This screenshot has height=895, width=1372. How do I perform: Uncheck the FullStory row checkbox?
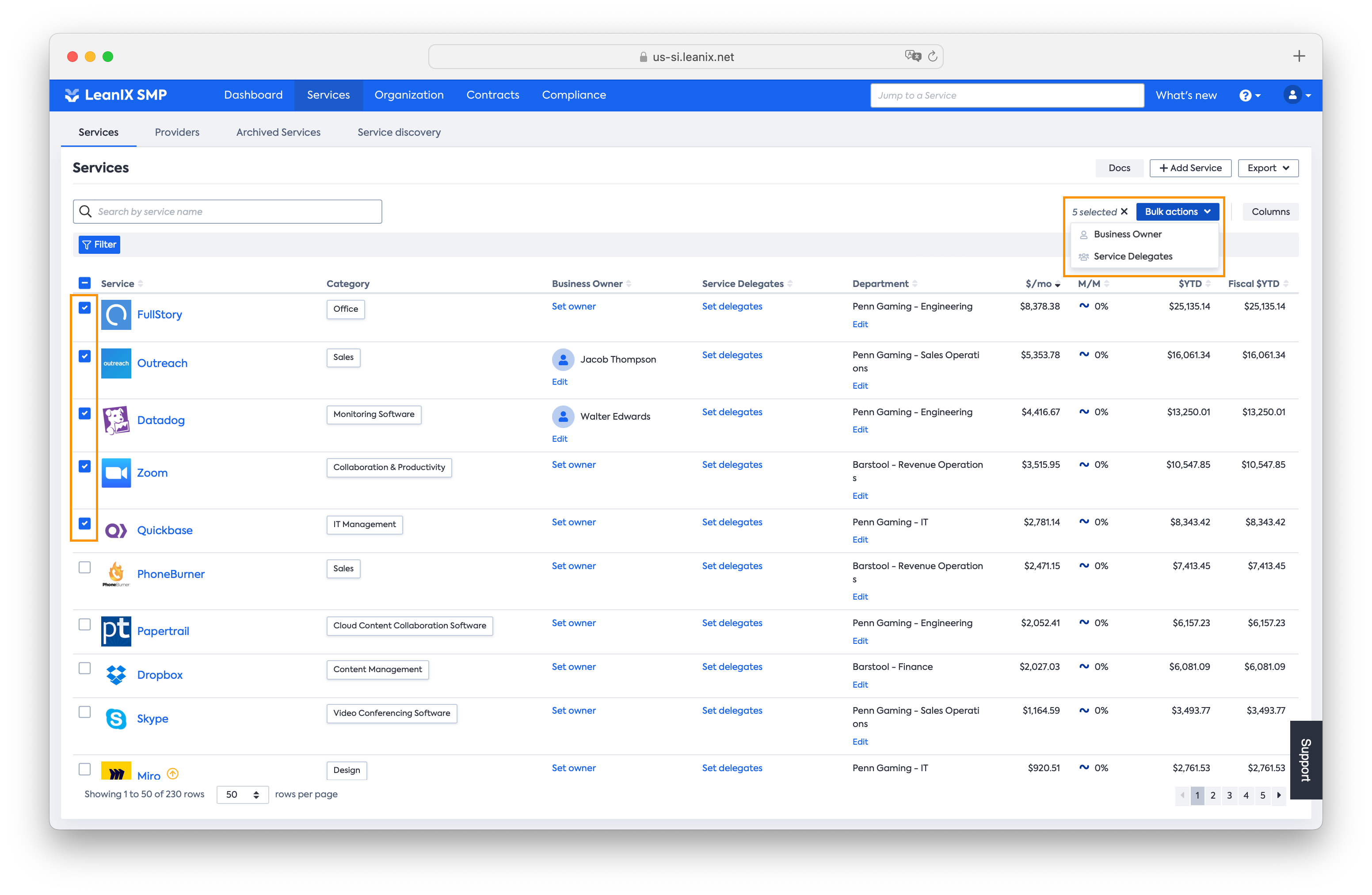[85, 308]
